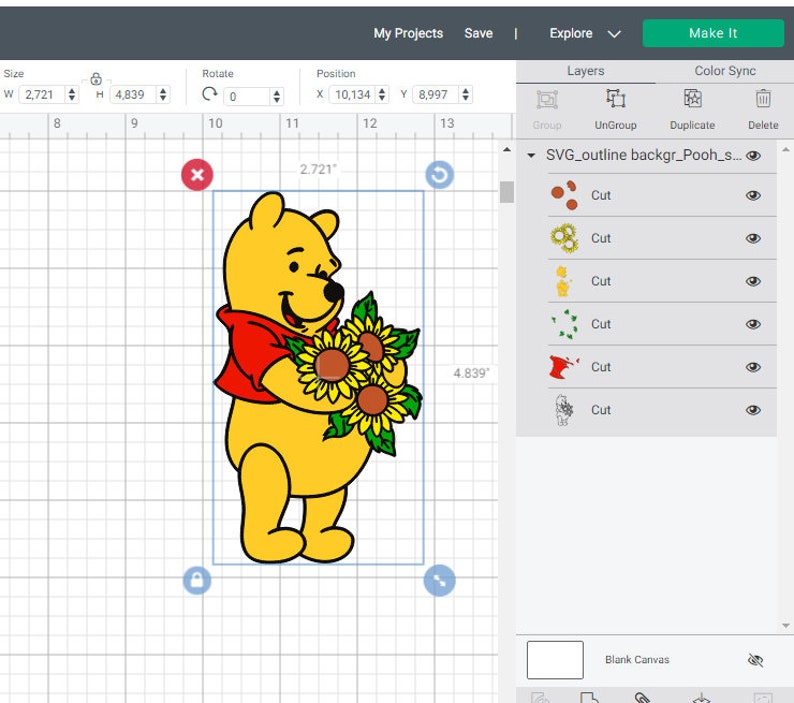This screenshot has height=703, width=794.
Task: Collapse the SVG_outline group
Action: pyautogui.click(x=531, y=155)
